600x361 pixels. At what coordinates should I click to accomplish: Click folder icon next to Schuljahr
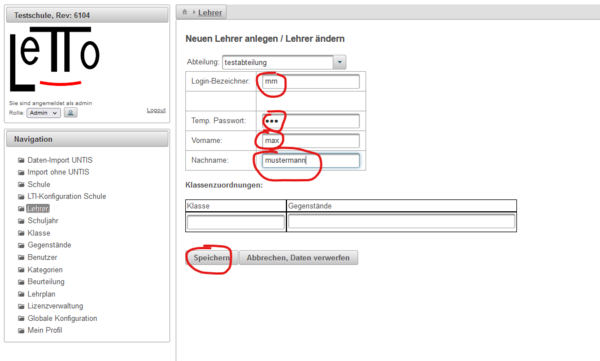[21, 221]
